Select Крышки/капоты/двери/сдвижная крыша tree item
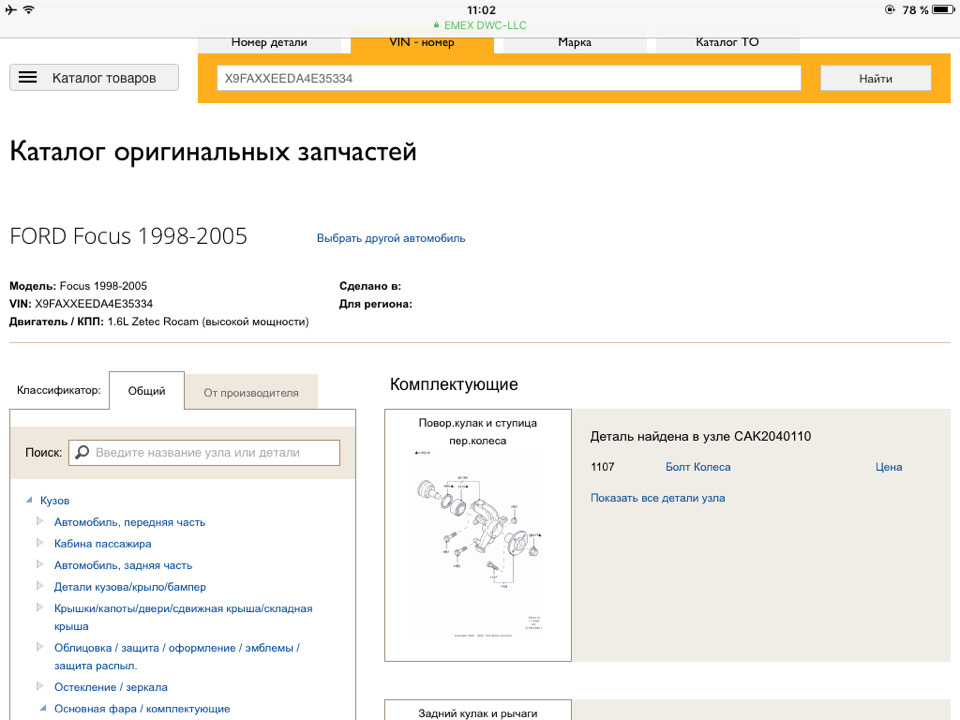The image size is (960, 720). 183,617
